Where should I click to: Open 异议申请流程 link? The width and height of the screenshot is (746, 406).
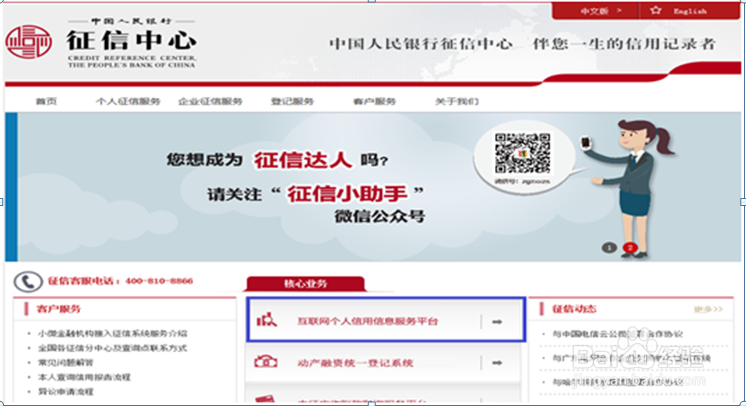66,392
